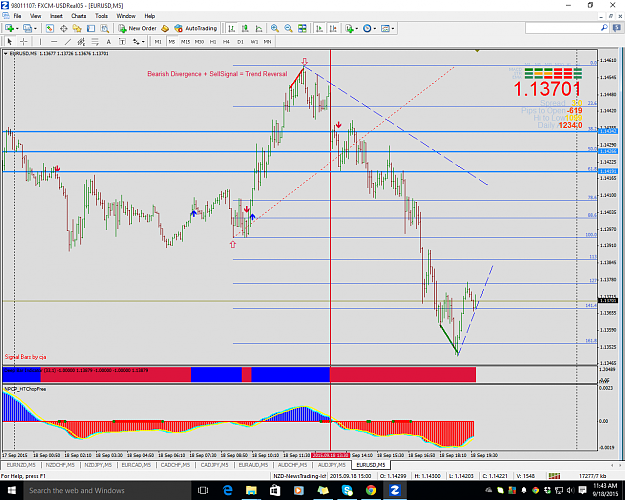Switch to the EURCAD,M5 chart tab
Image resolution: width=625 pixels, height=500 pixels.
(x=136, y=465)
